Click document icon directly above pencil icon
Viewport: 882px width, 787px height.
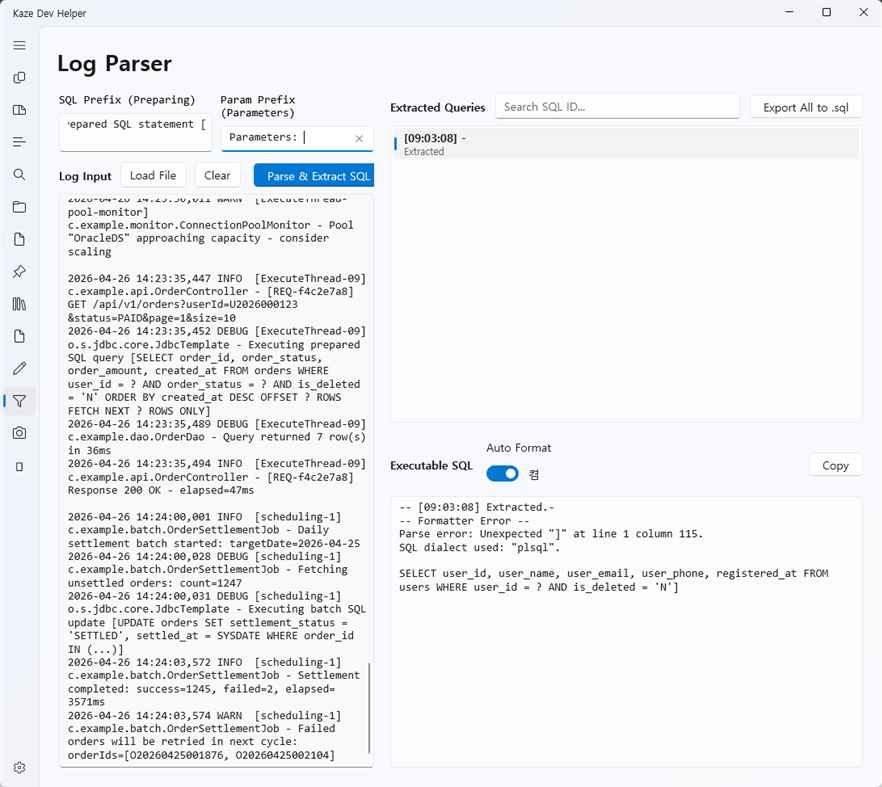coord(20,336)
